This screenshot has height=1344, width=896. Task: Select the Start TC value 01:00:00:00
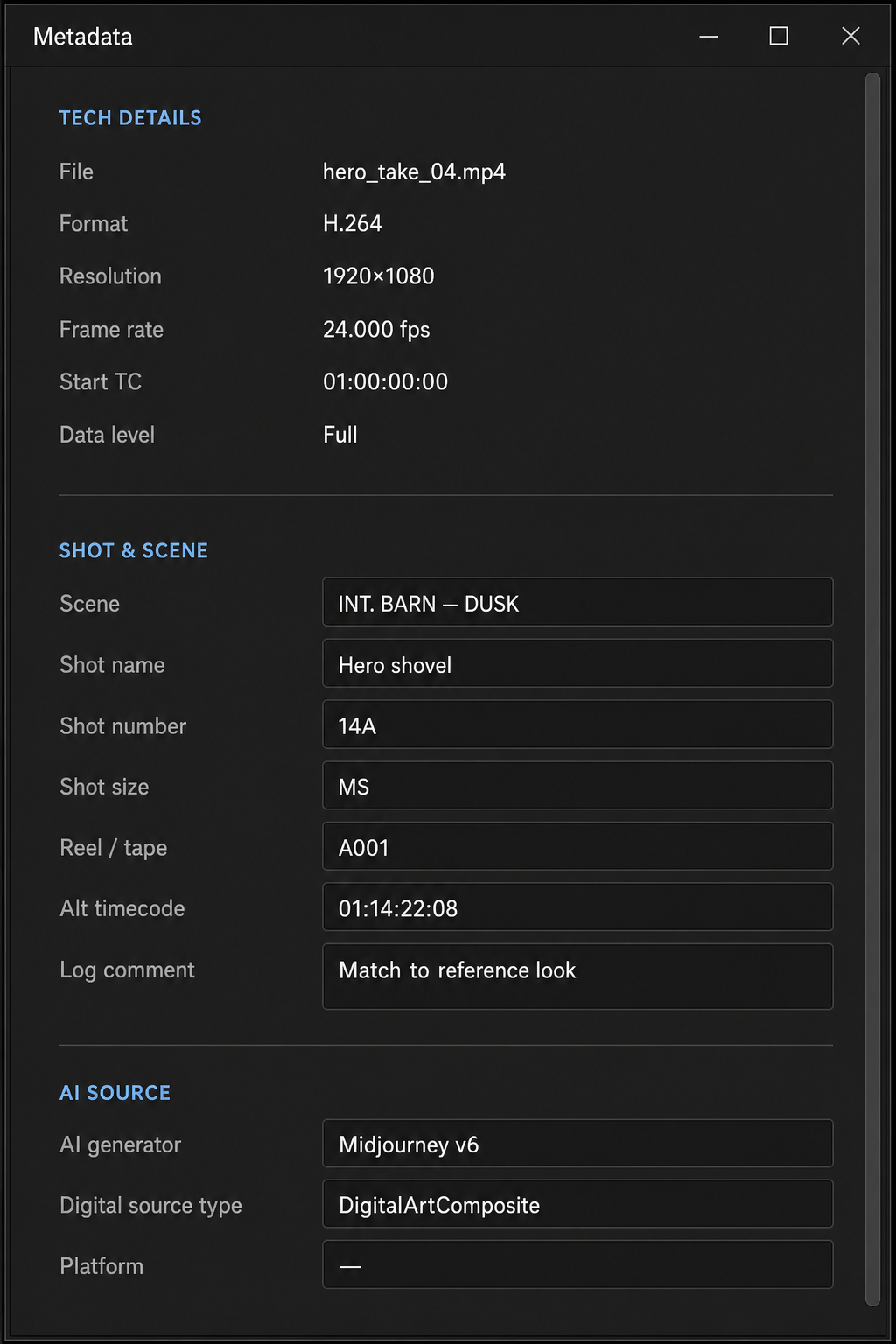click(385, 381)
